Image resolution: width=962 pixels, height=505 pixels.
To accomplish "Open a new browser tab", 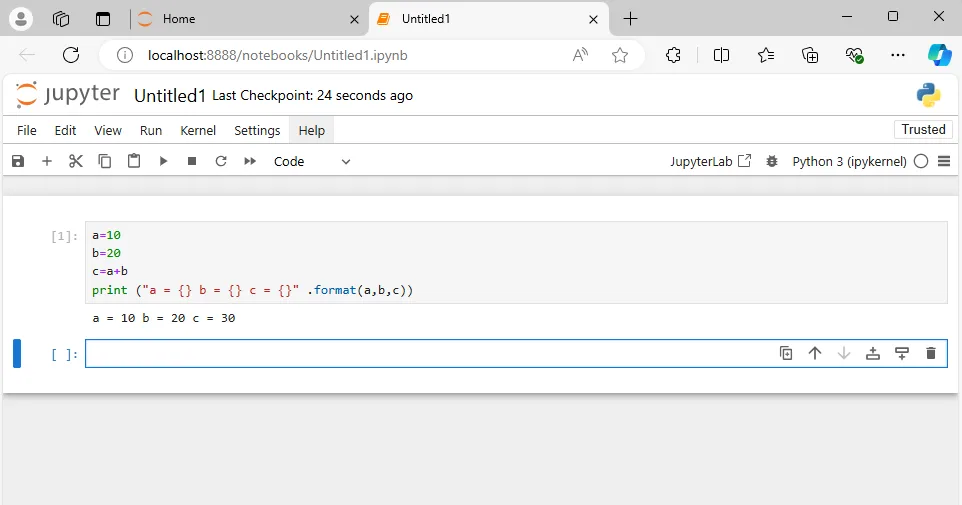I will coord(630,19).
